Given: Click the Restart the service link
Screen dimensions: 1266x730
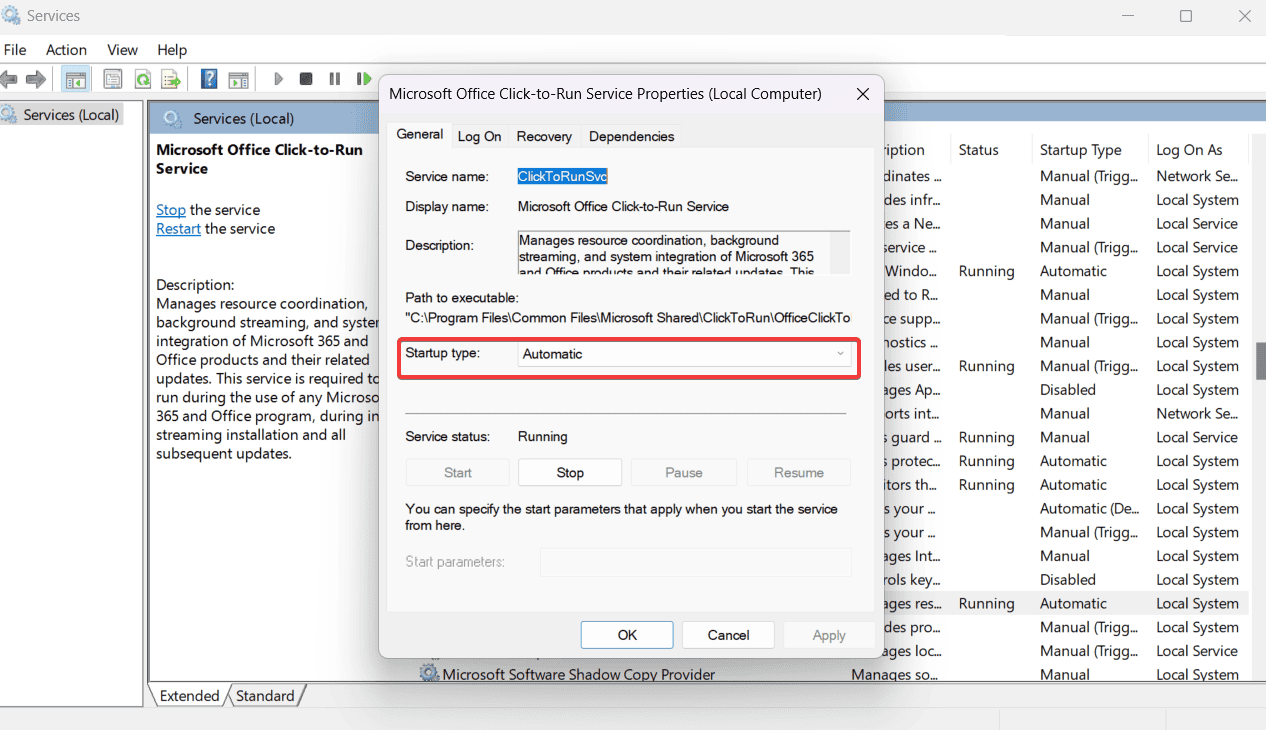Looking at the screenshot, I should (178, 228).
